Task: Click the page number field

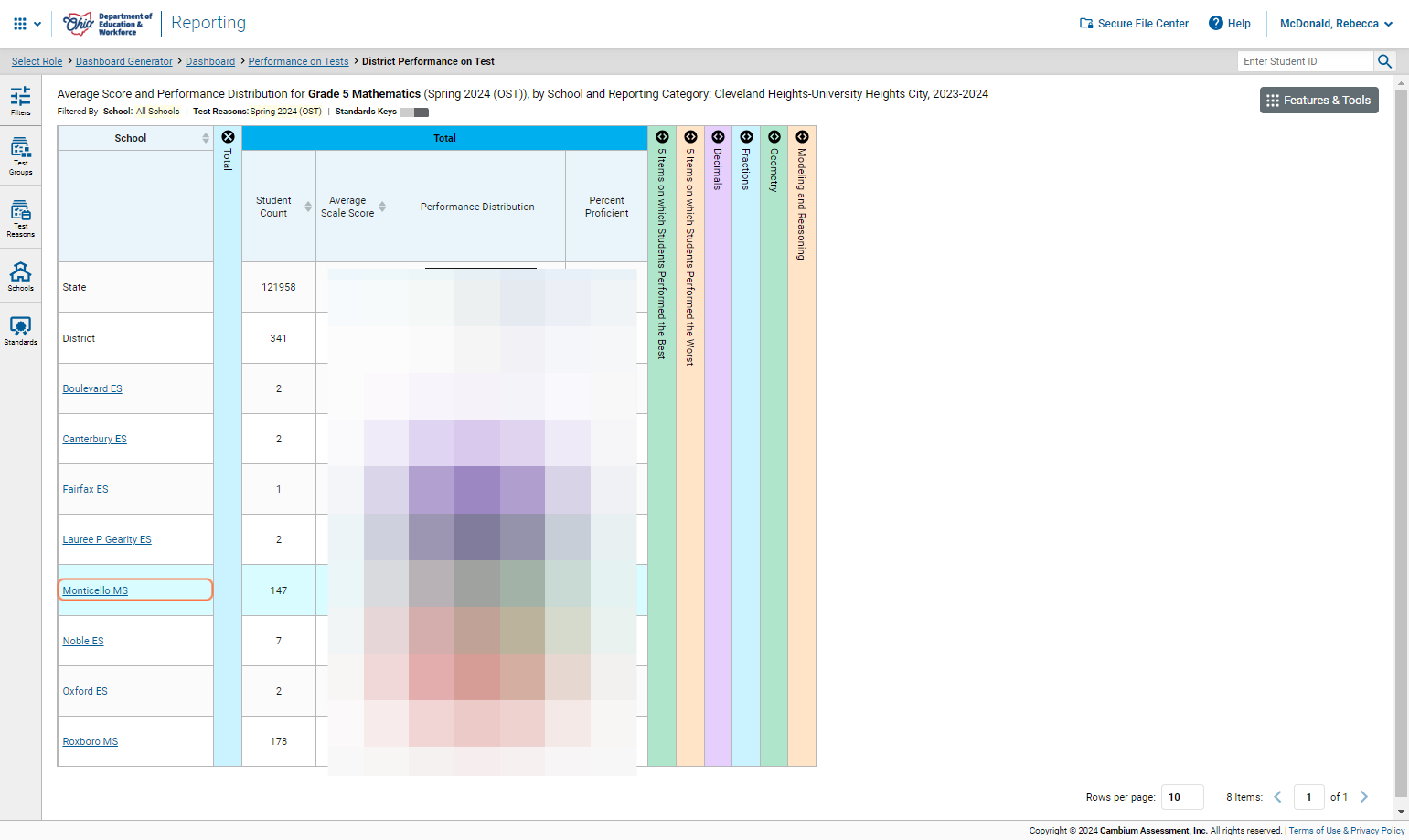Action: click(1309, 797)
